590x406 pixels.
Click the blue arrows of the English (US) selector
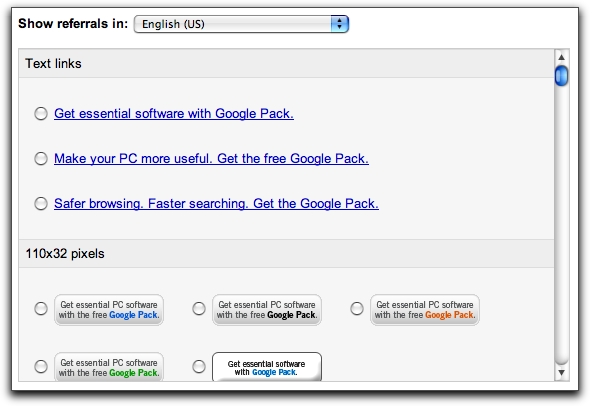340,24
